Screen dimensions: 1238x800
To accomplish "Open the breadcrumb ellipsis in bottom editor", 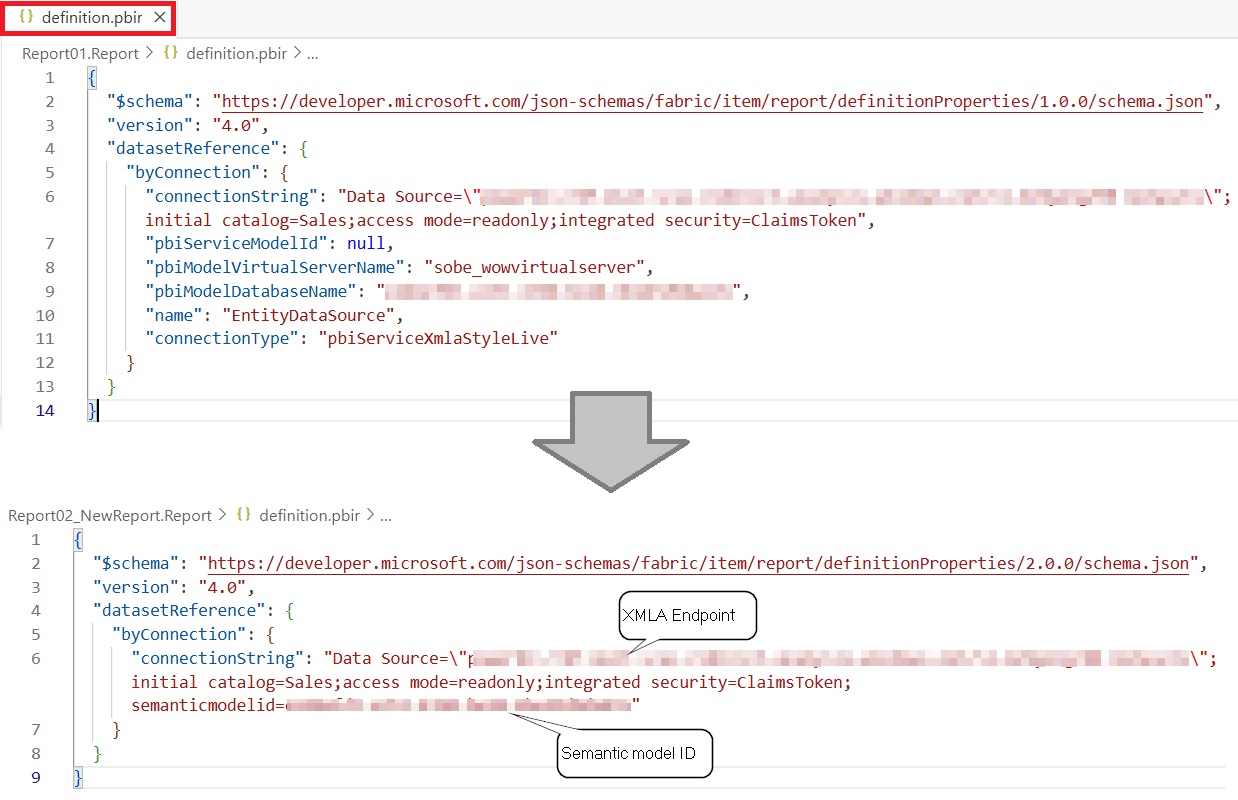I will click(386, 516).
